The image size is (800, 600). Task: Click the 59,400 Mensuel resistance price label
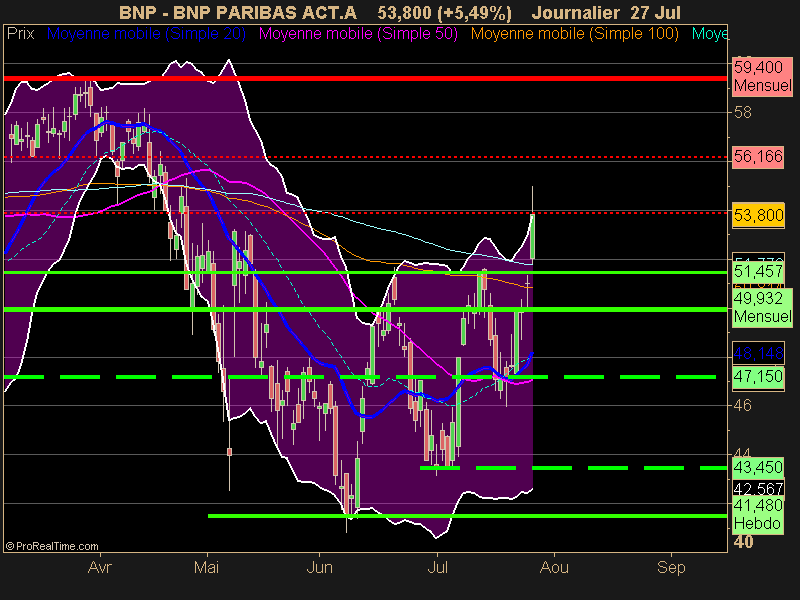[x=762, y=76]
